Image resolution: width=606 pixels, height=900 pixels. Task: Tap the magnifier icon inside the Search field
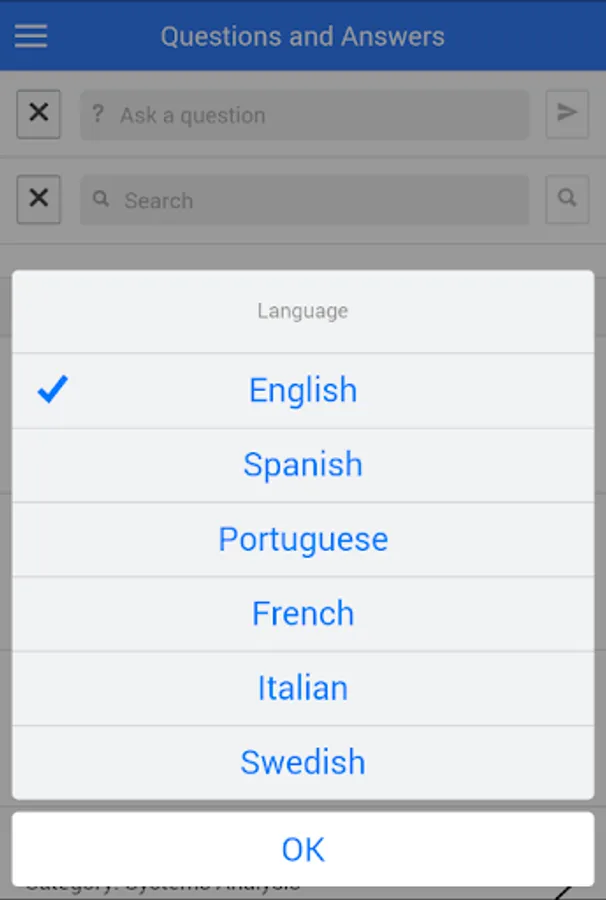[101, 200]
